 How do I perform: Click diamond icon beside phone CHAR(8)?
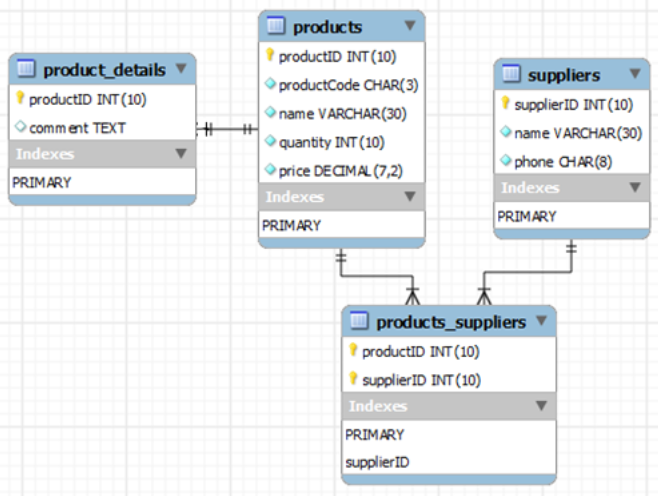pos(506,160)
